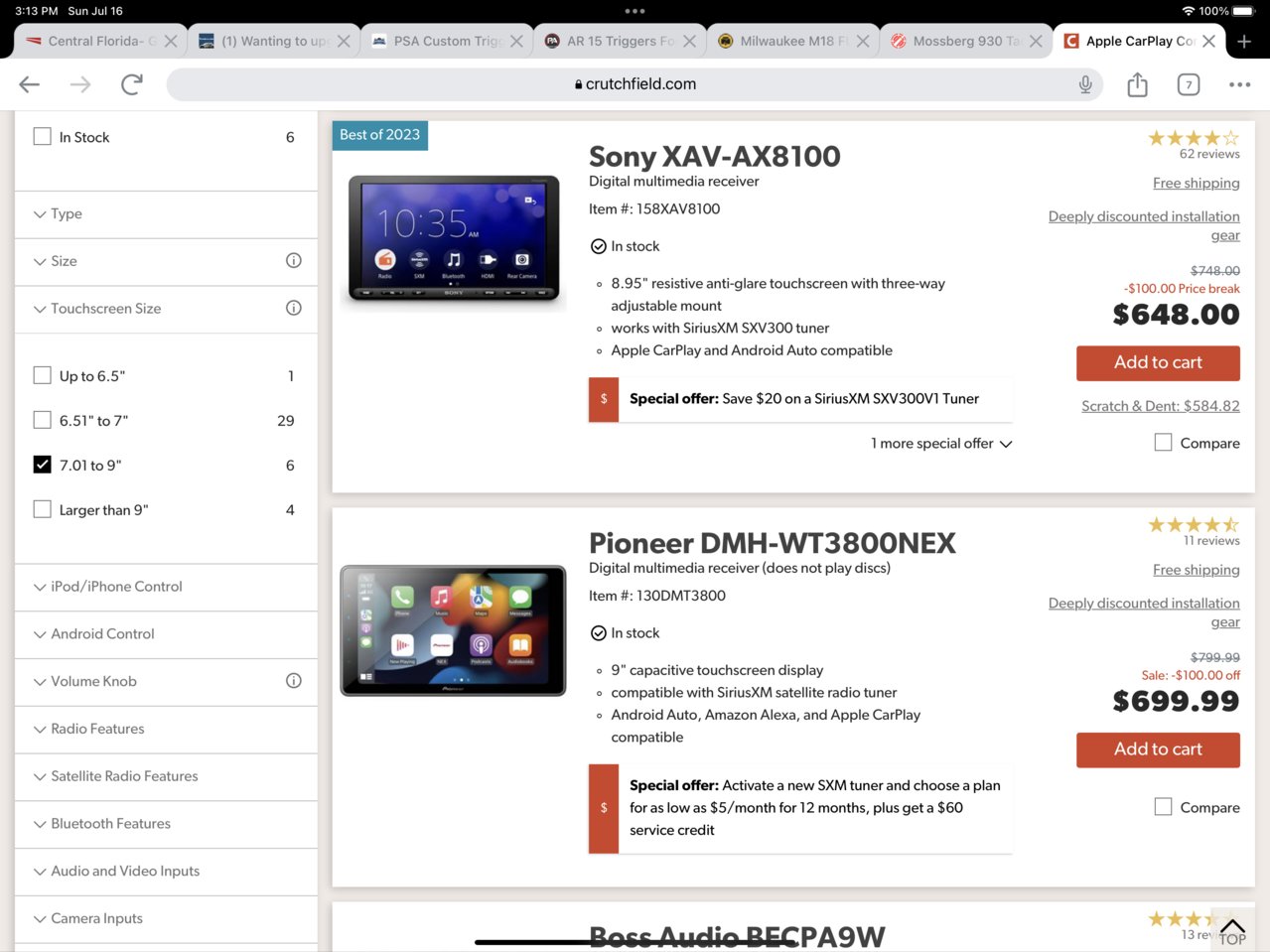Close the Wanting to upgrade tab
This screenshot has height=952, width=1270.
(344, 41)
